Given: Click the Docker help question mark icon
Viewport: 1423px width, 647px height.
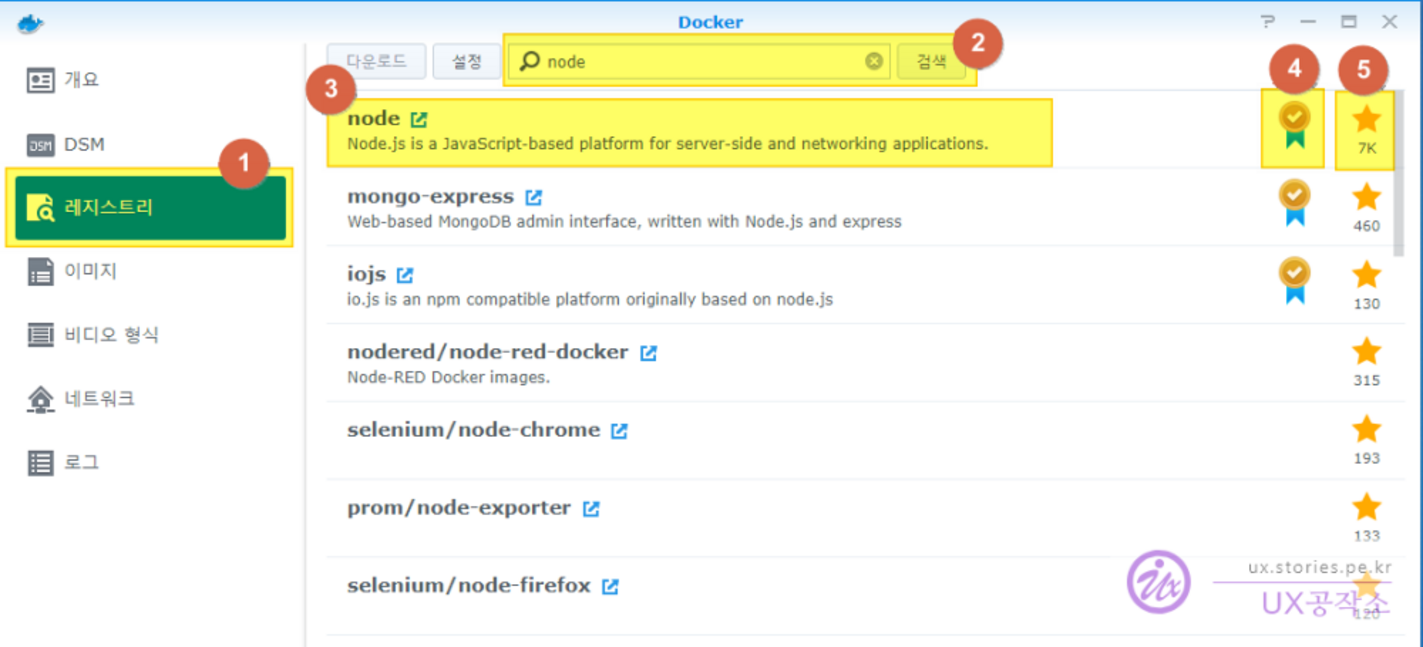Looking at the screenshot, I should tap(1268, 22).
